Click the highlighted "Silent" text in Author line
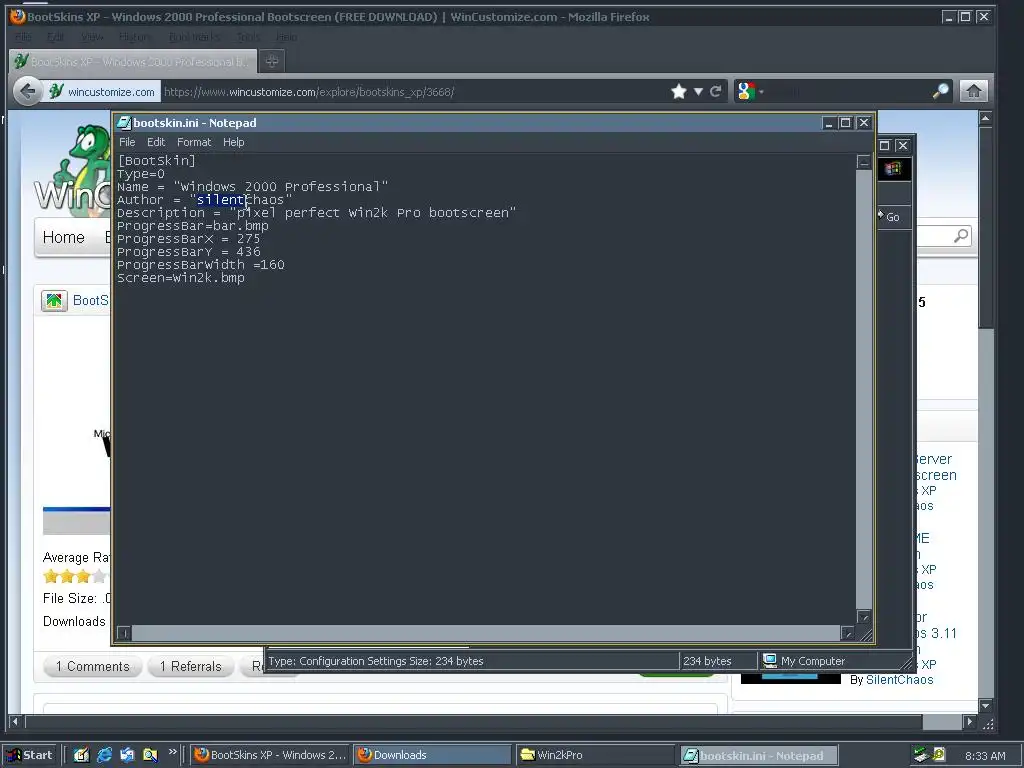Viewport: 1024px width, 768px height. tap(221, 200)
